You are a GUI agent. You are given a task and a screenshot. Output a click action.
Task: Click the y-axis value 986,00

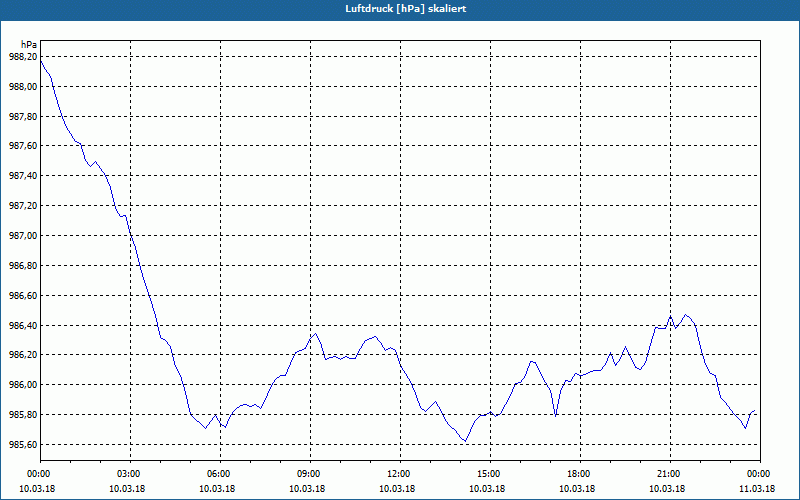23,385
